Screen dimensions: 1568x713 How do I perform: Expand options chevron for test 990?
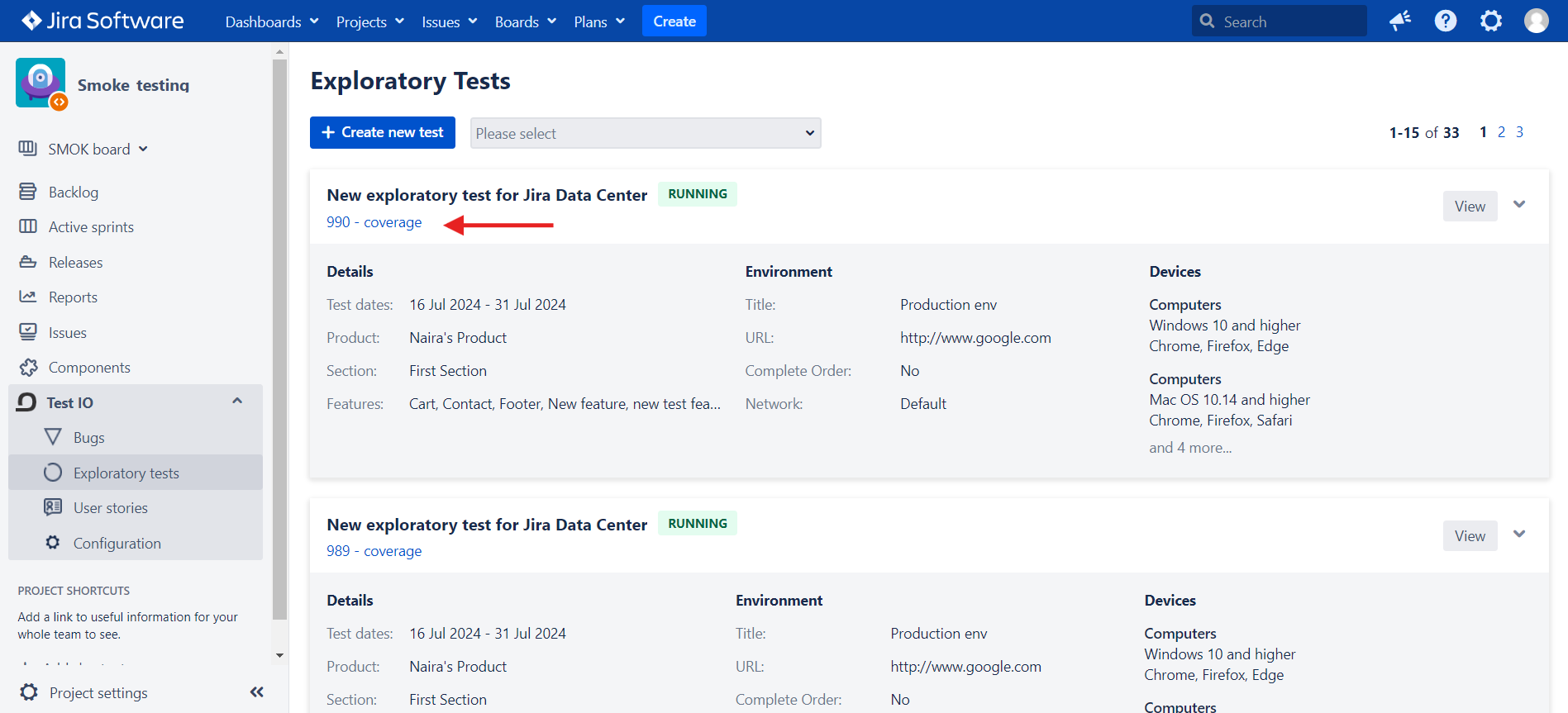pyautogui.click(x=1519, y=205)
